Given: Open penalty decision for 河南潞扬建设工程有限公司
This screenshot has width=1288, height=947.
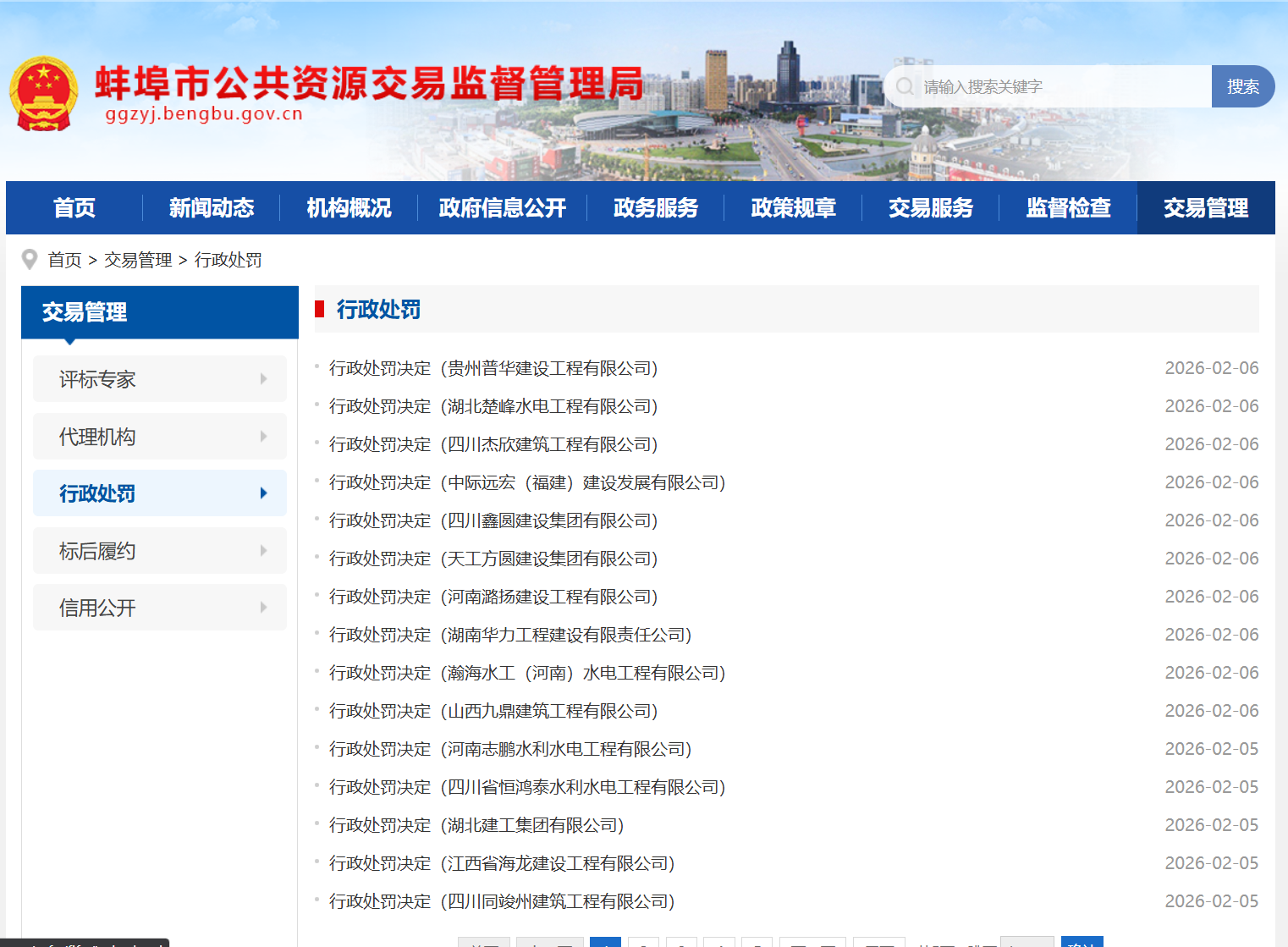Looking at the screenshot, I should click(493, 597).
